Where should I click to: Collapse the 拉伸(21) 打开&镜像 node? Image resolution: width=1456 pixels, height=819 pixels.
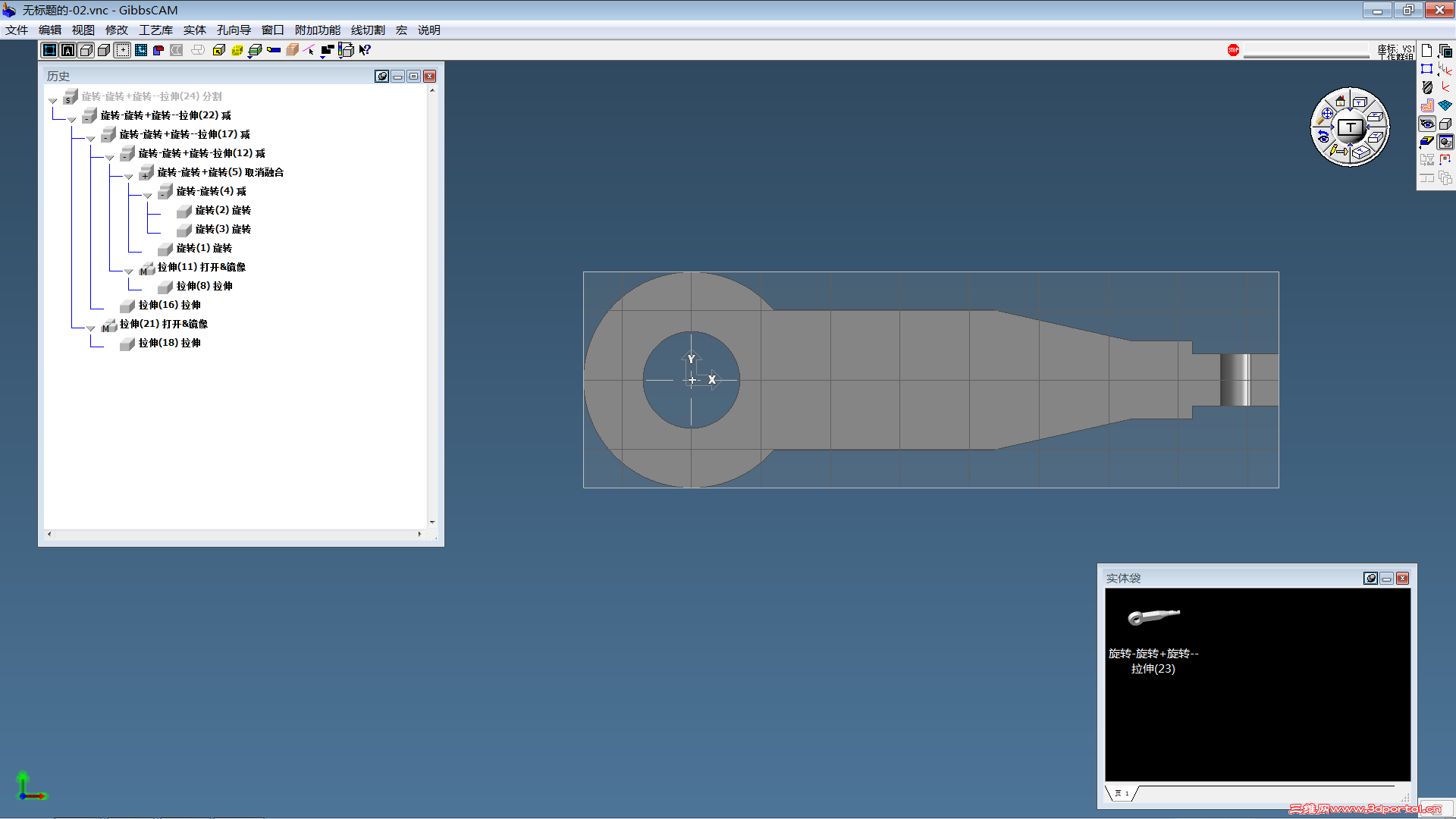click(x=91, y=328)
